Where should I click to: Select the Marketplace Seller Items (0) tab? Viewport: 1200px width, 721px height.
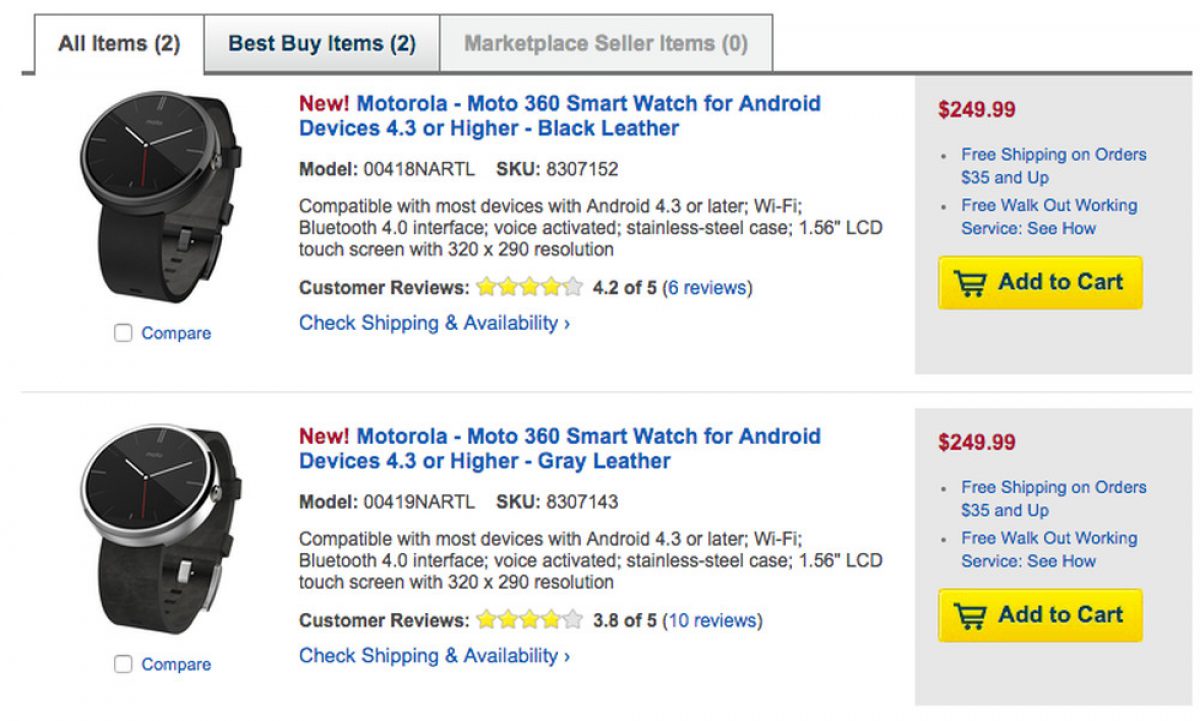[605, 44]
